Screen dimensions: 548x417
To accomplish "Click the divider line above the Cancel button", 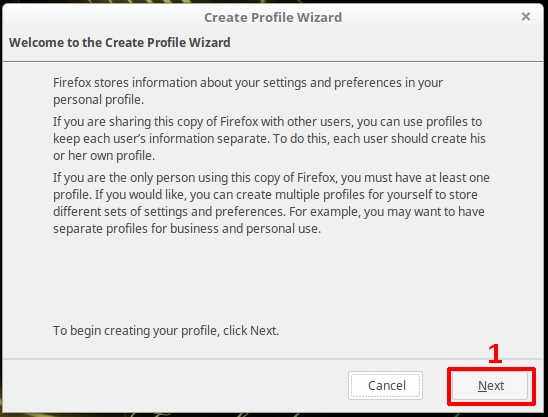I will click(273, 359).
